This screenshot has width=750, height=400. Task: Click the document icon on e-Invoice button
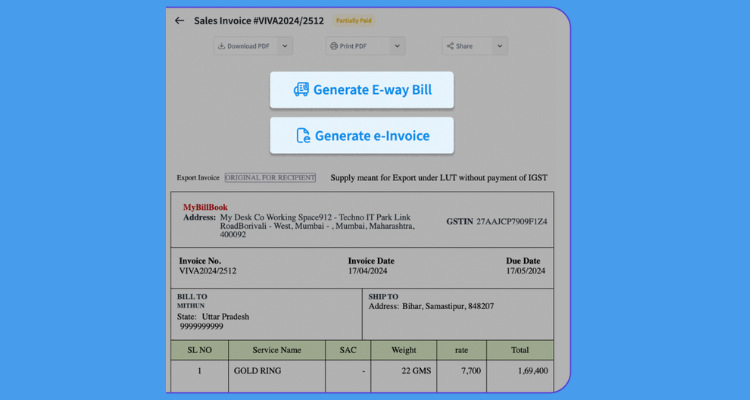click(302, 136)
